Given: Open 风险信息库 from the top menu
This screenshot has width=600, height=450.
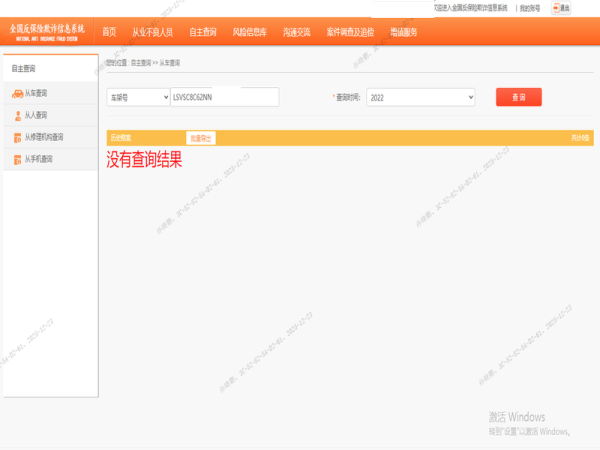Looking at the screenshot, I should point(250,32).
